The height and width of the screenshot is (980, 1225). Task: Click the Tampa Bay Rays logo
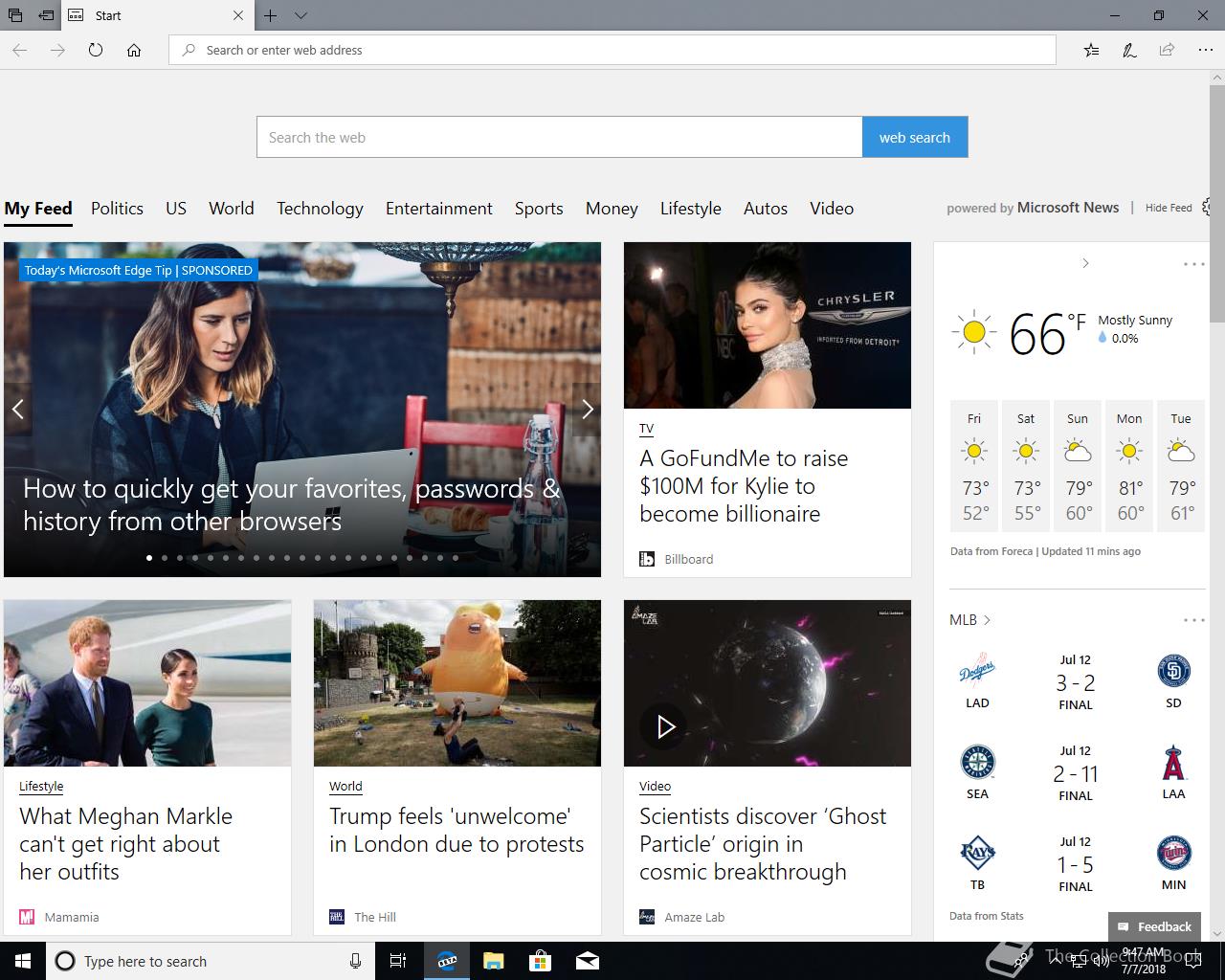tap(977, 852)
